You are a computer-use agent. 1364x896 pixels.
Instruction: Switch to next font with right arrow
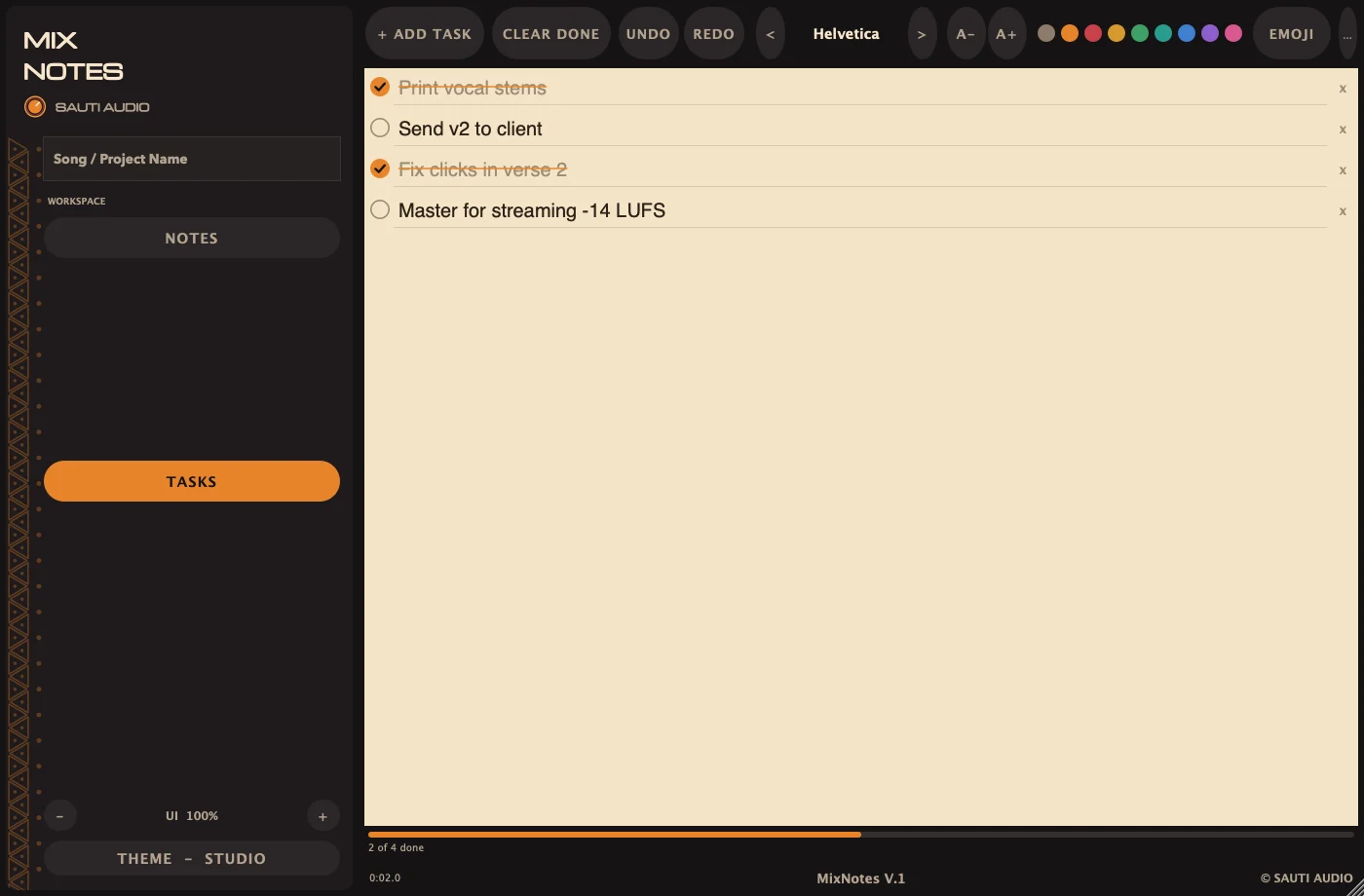coord(922,34)
